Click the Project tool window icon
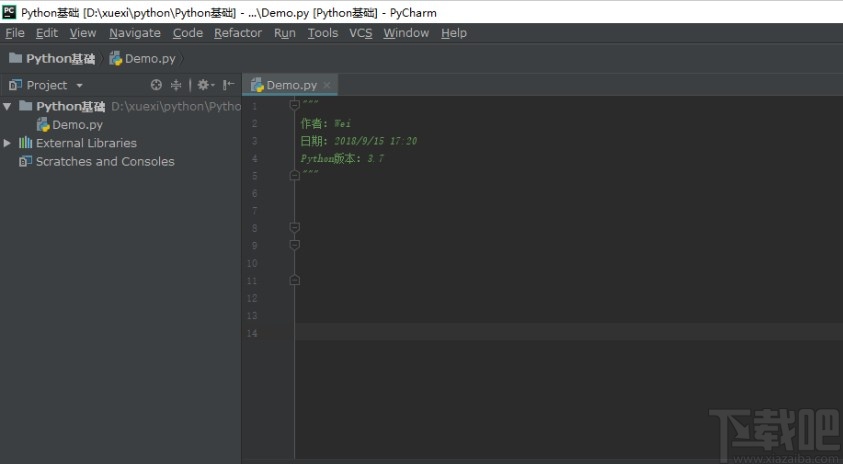This screenshot has height=464, width=843. (x=16, y=85)
